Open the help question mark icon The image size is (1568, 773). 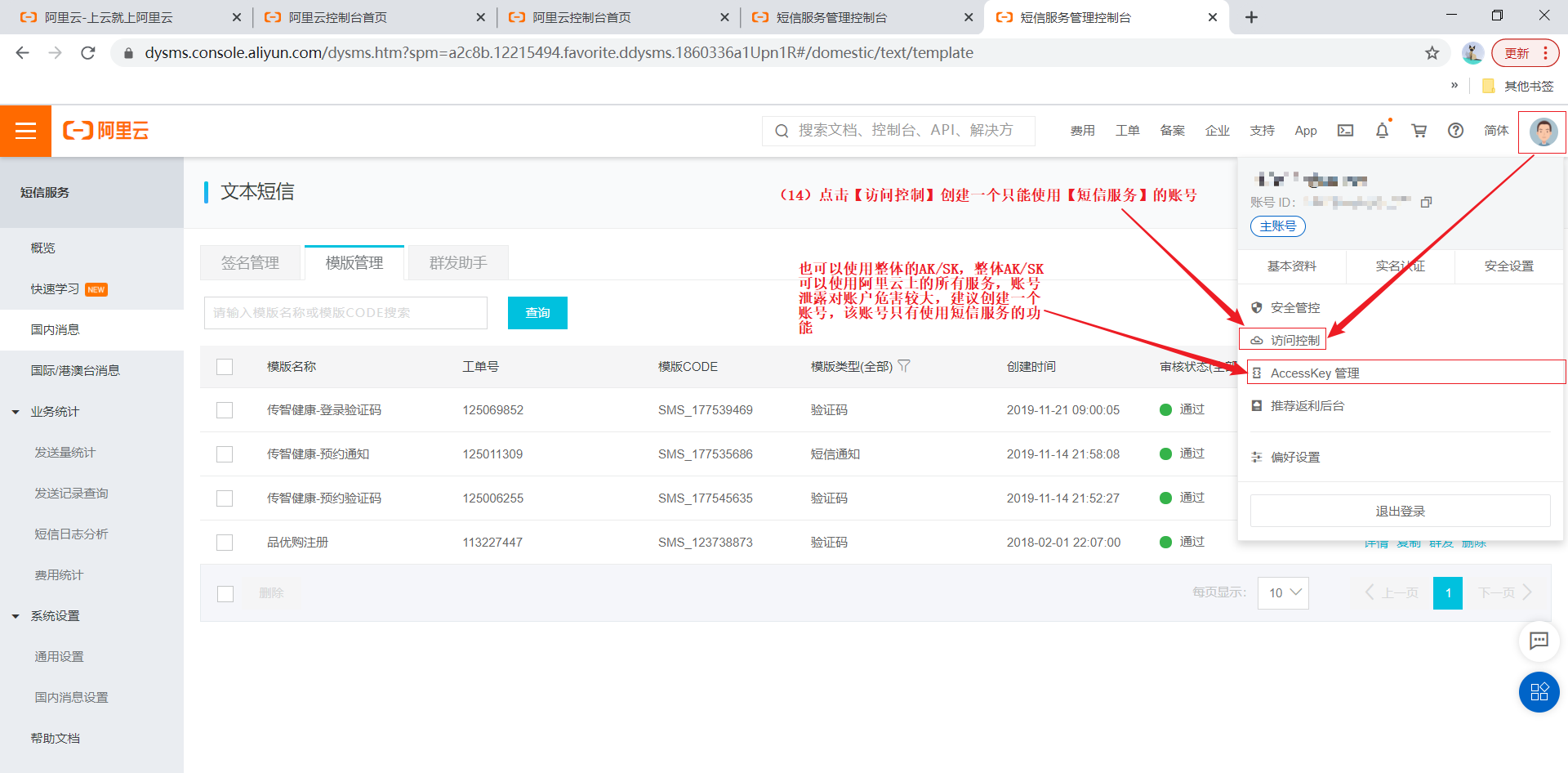[x=1455, y=131]
